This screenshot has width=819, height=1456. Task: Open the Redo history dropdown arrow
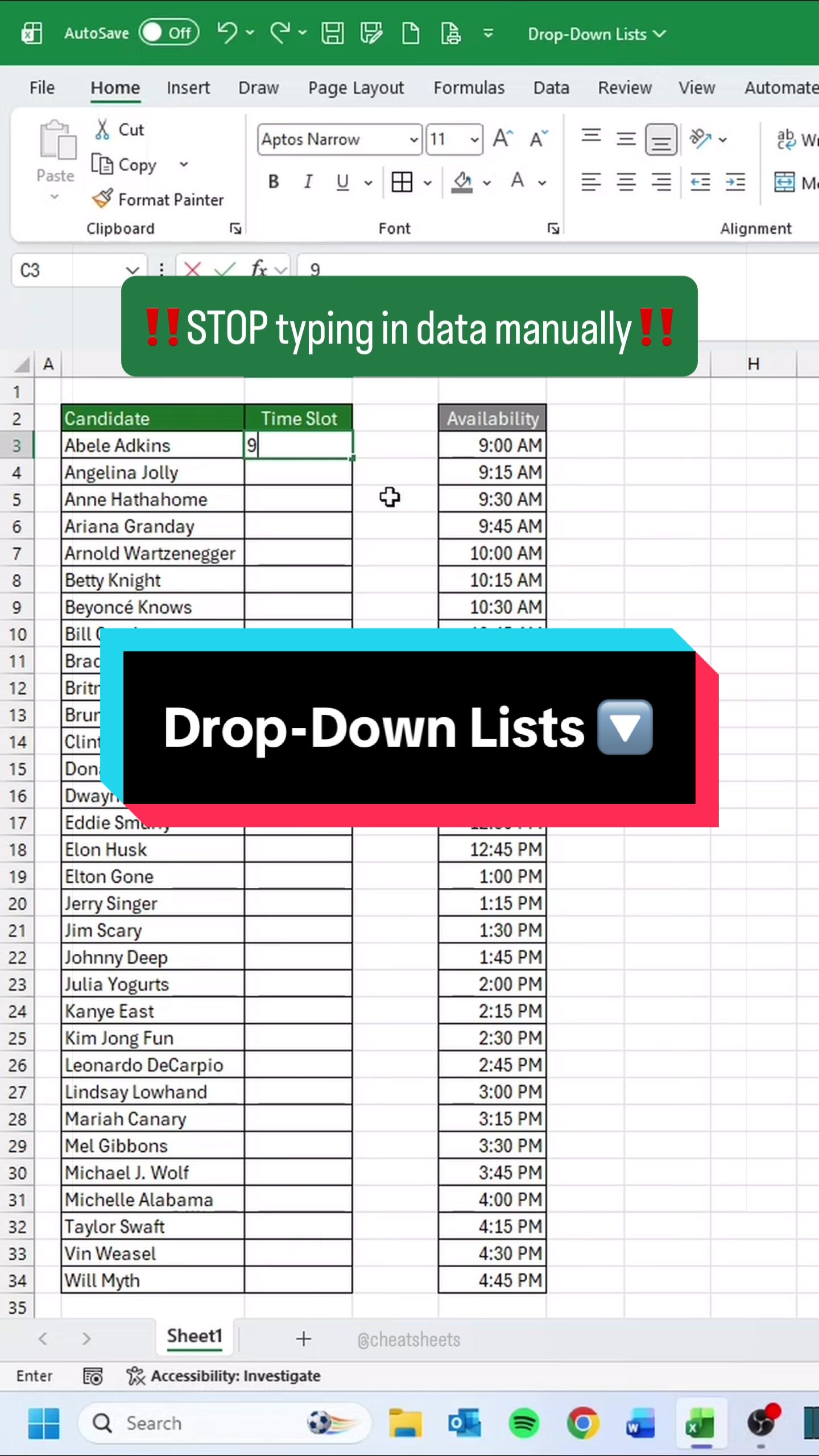coord(303,33)
